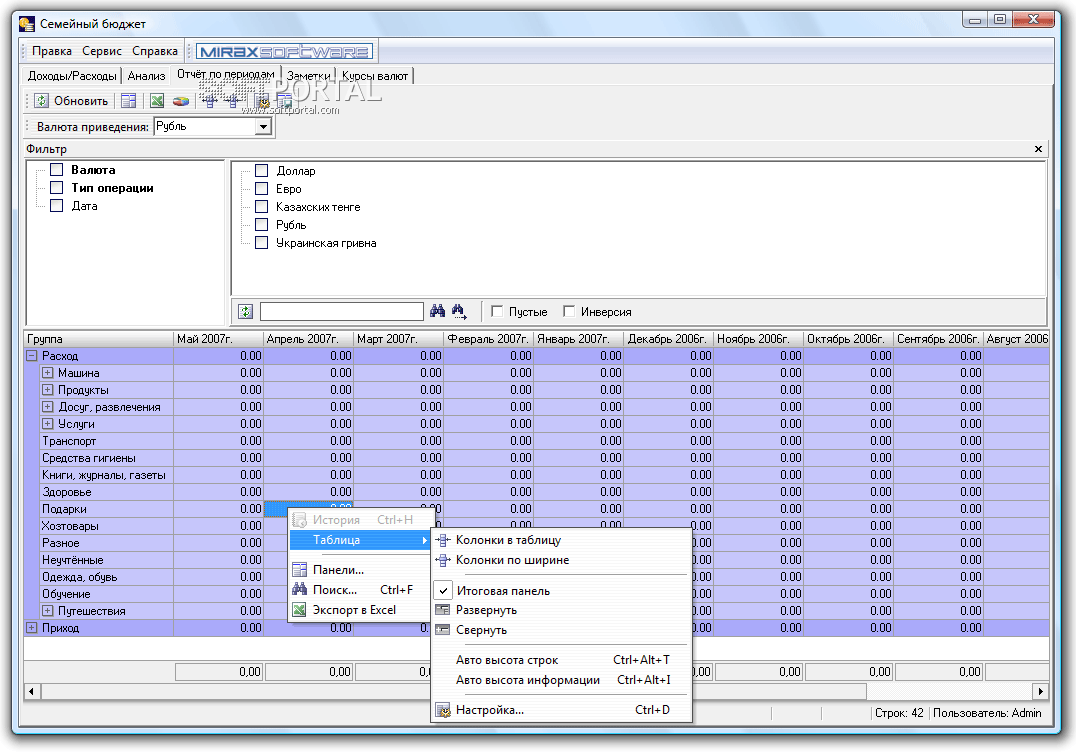Click refresh icon beside filter search field

246,312
